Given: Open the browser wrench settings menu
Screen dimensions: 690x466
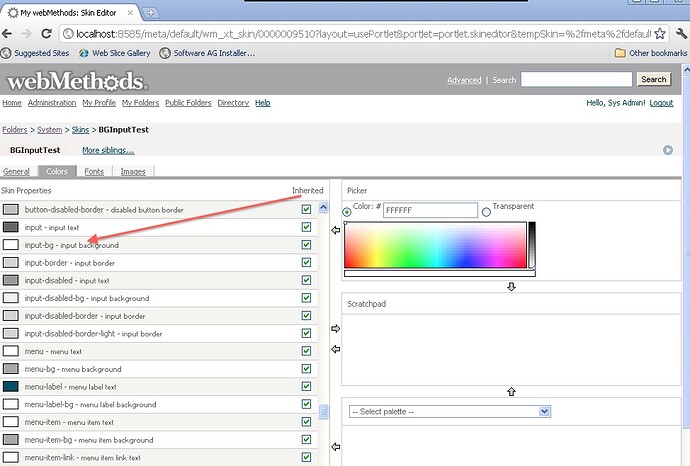Looking at the screenshot, I should (x=682, y=33).
